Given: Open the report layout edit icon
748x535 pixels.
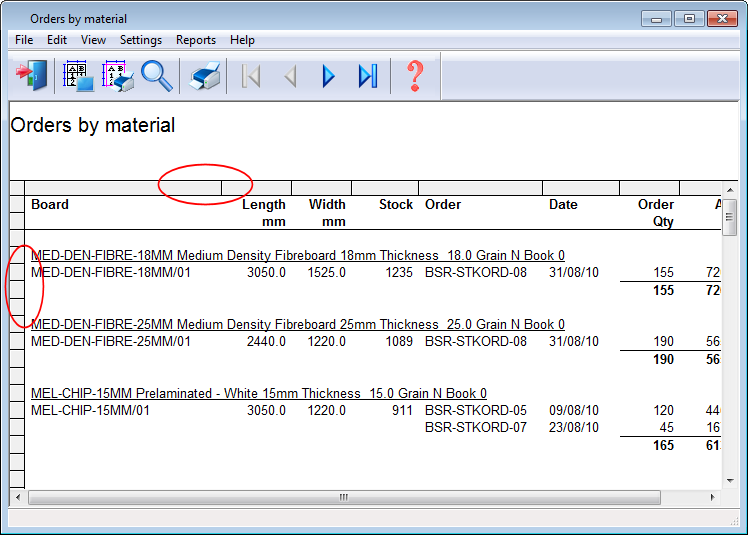Looking at the screenshot, I should (x=78, y=75).
